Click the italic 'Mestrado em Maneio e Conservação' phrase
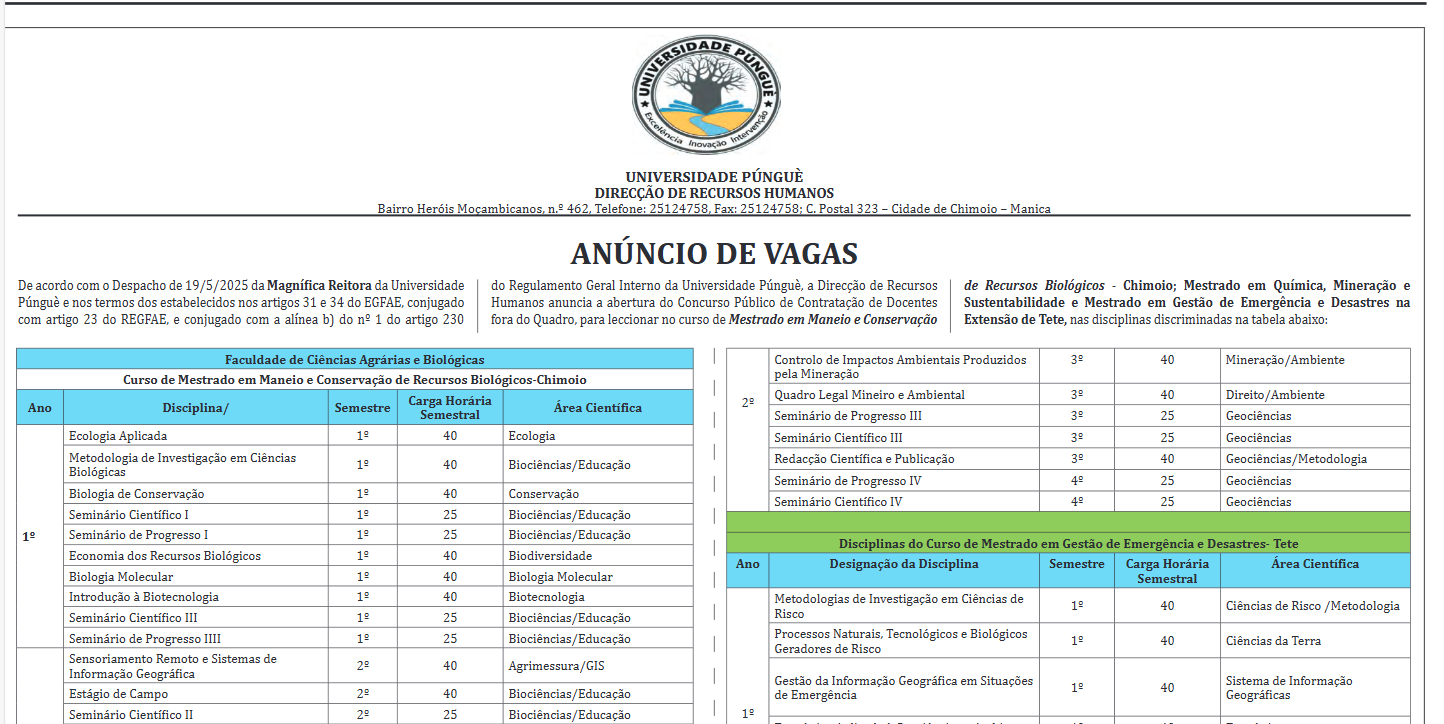This screenshot has width=1444, height=724. 833,320
